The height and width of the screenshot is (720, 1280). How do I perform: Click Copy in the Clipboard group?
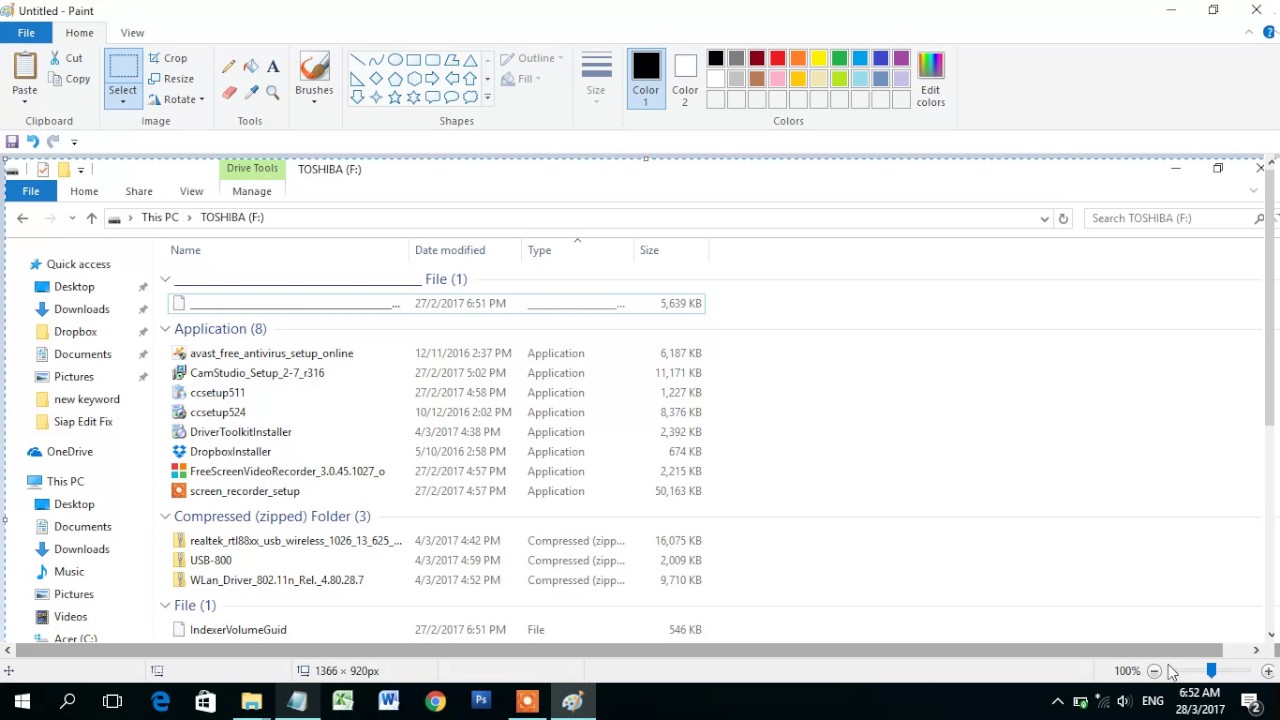70,79
